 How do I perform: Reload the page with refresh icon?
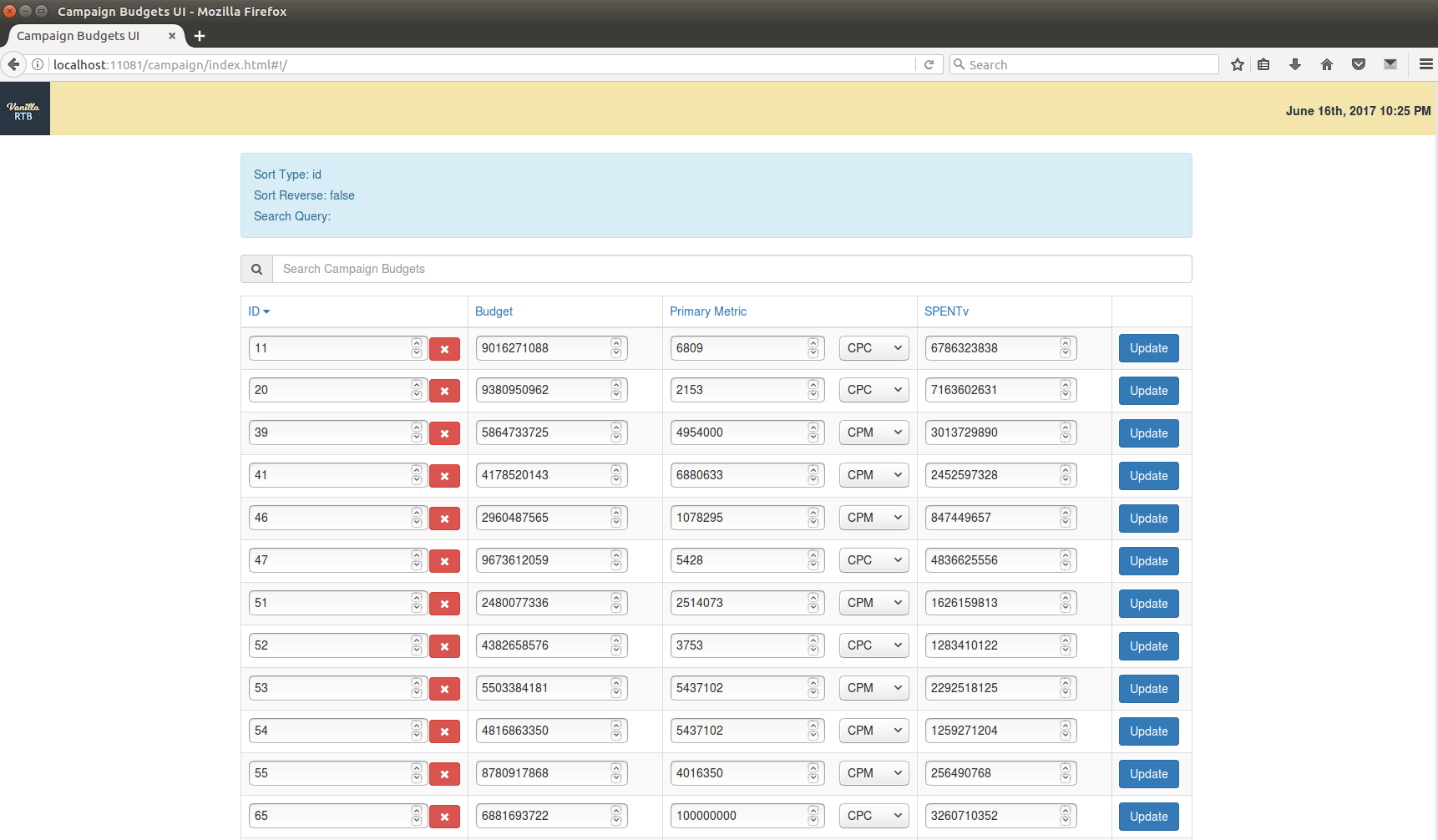pyautogui.click(x=929, y=64)
